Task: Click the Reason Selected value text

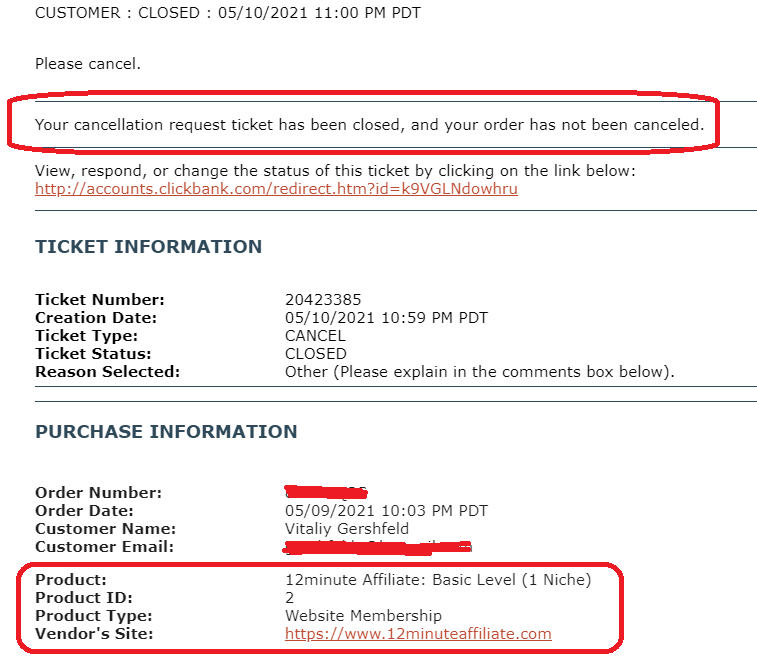Action: coord(479,372)
